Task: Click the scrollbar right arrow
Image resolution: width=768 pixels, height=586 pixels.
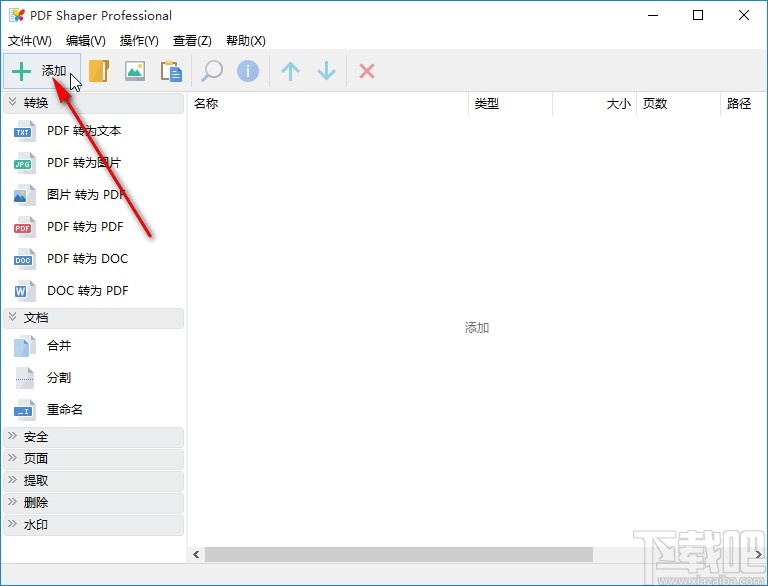Action: click(x=758, y=555)
